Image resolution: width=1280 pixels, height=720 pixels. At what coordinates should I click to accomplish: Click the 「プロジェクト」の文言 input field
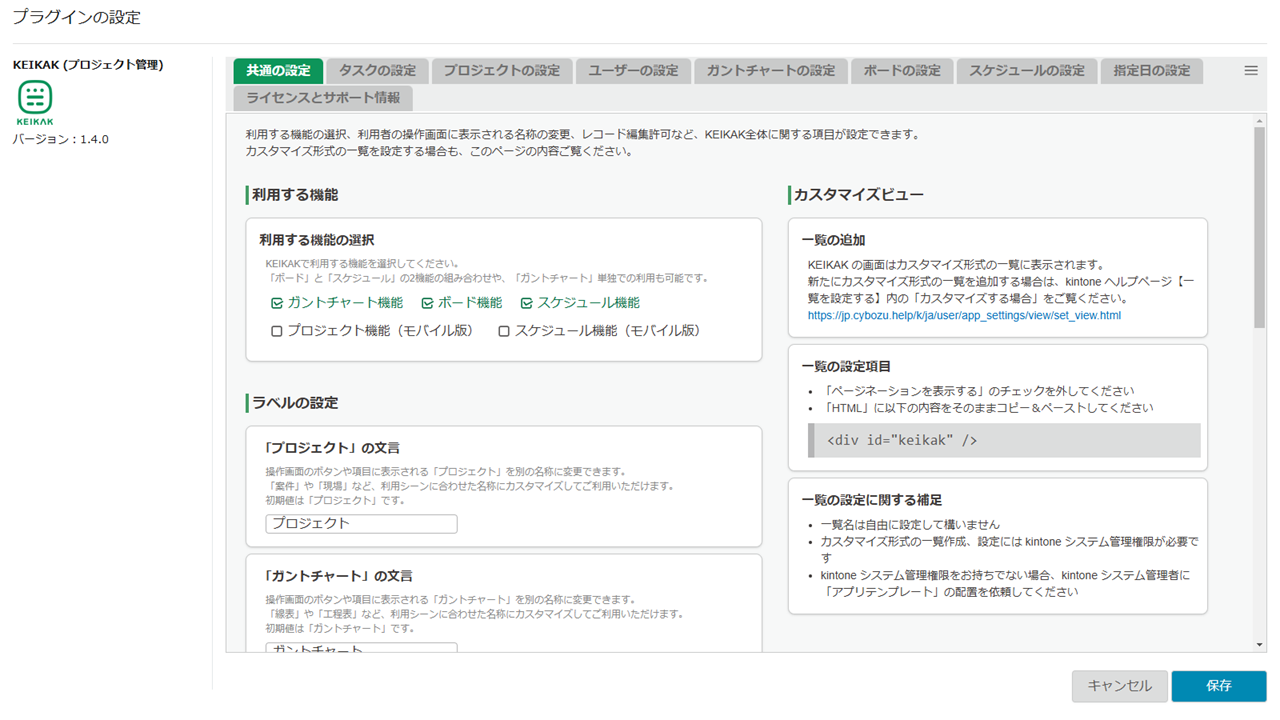[x=361, y=524]
